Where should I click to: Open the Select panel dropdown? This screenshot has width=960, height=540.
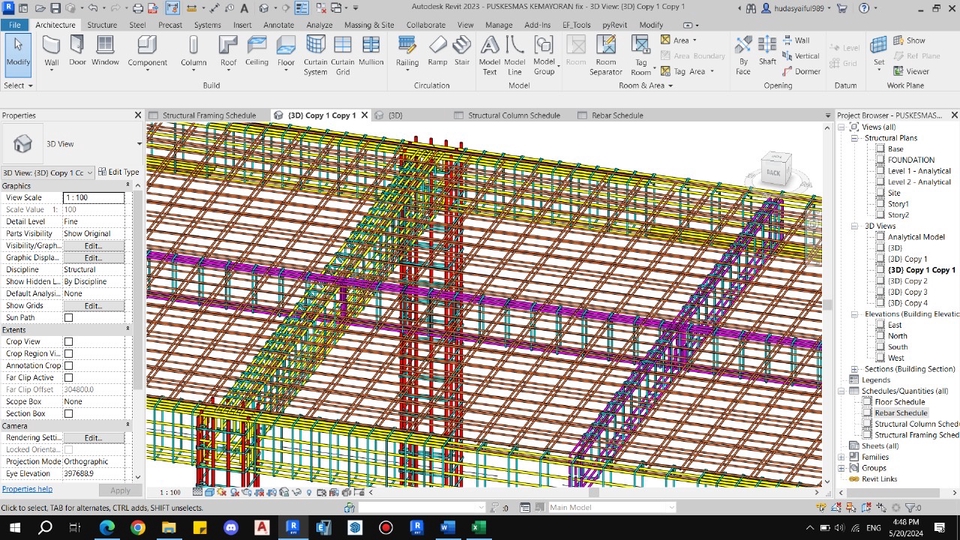[x=18, y=86]
